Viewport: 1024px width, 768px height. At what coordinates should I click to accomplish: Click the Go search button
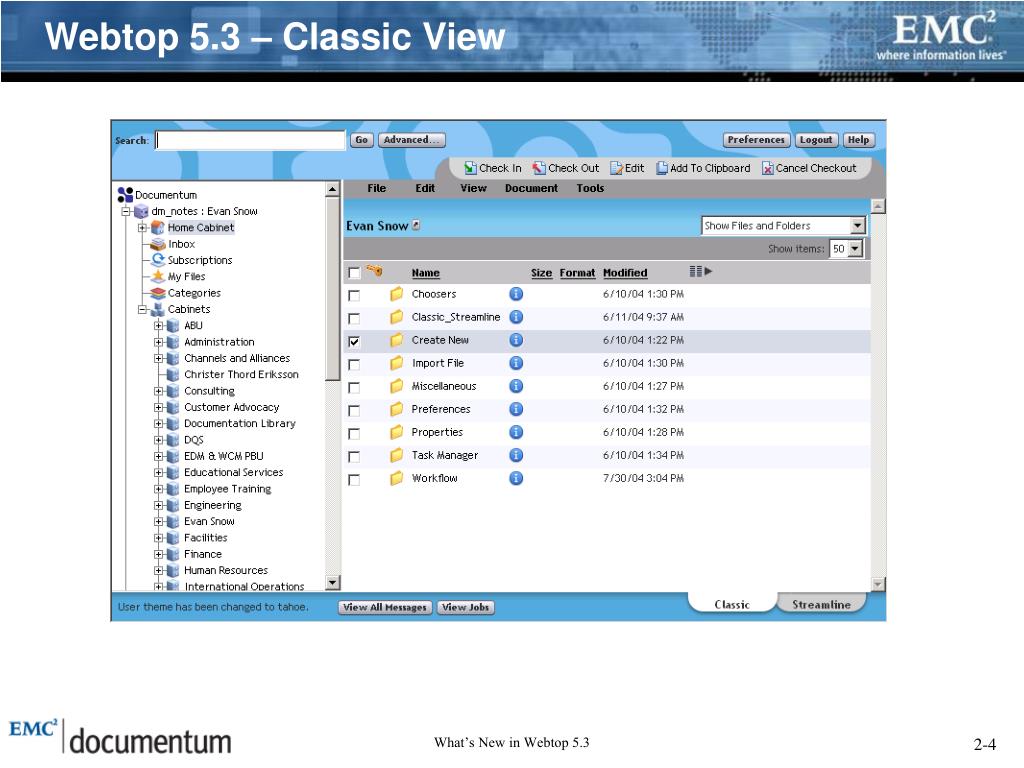tap(362, 140)
